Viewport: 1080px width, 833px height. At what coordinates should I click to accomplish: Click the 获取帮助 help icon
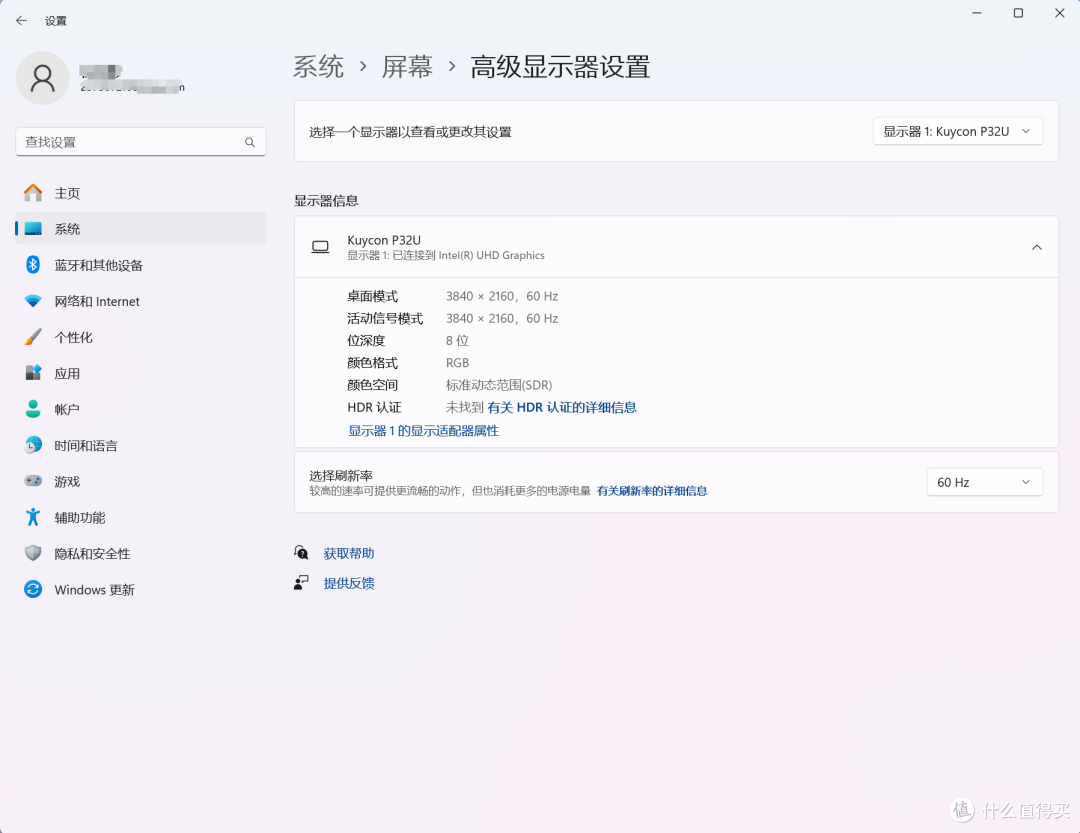pyautogui.click(x=301, y=553)
